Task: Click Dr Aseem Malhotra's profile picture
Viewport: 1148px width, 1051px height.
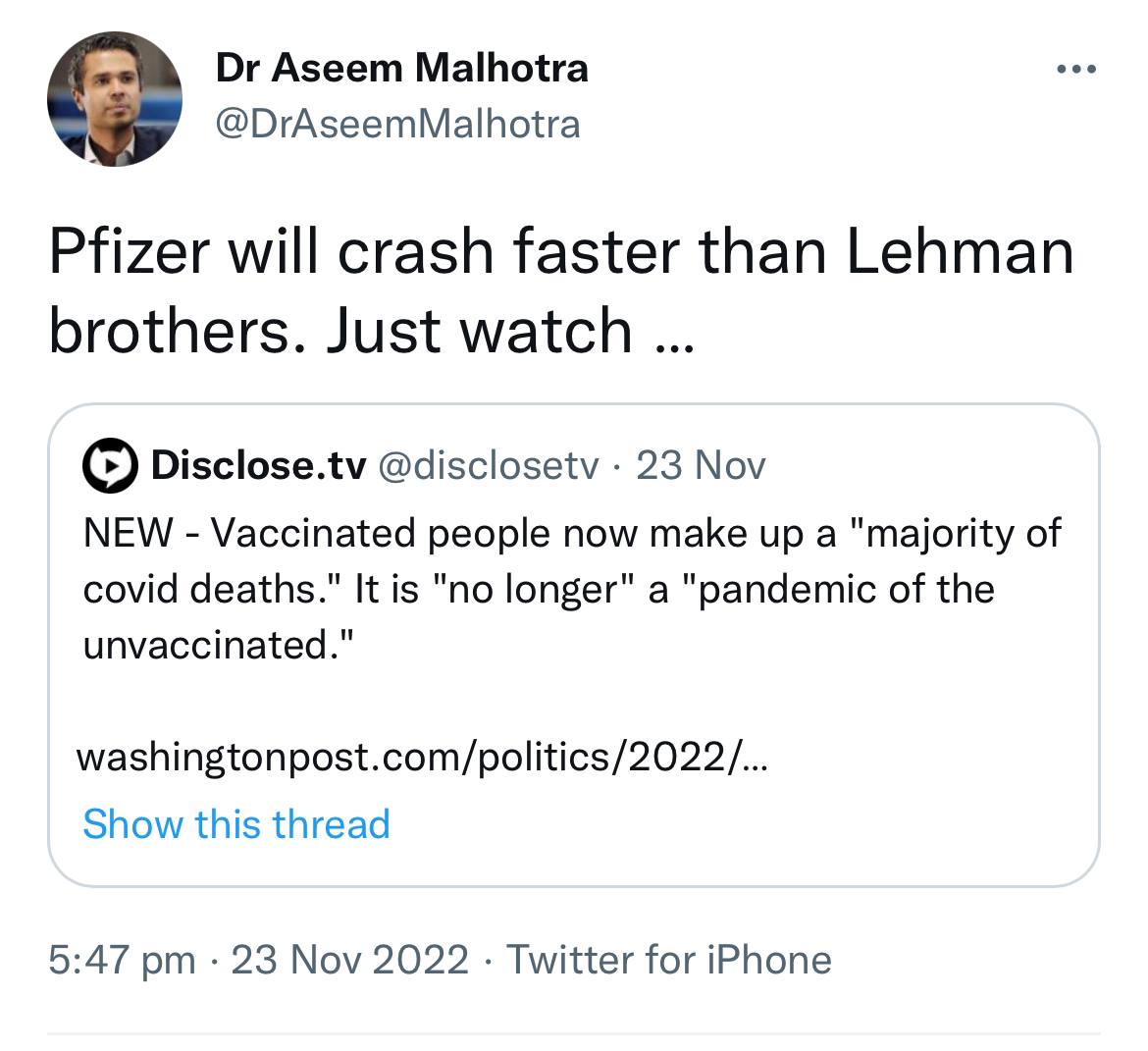Action: tap(114, 99)
